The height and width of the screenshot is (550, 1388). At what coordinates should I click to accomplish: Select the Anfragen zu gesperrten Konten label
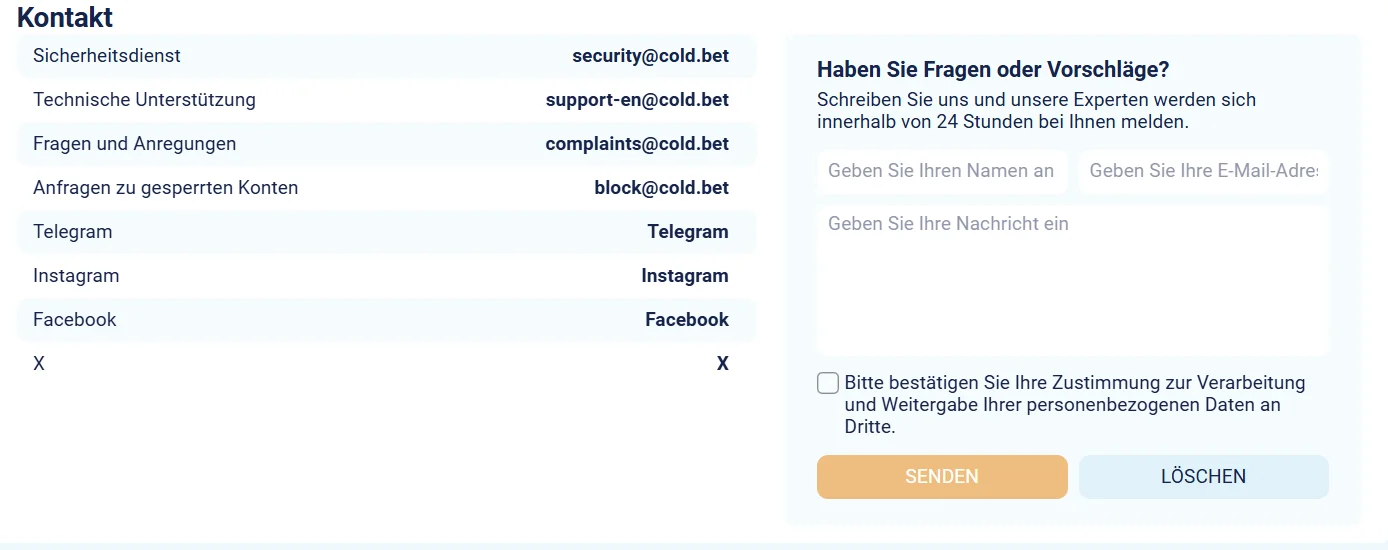[x=165, y=188]
